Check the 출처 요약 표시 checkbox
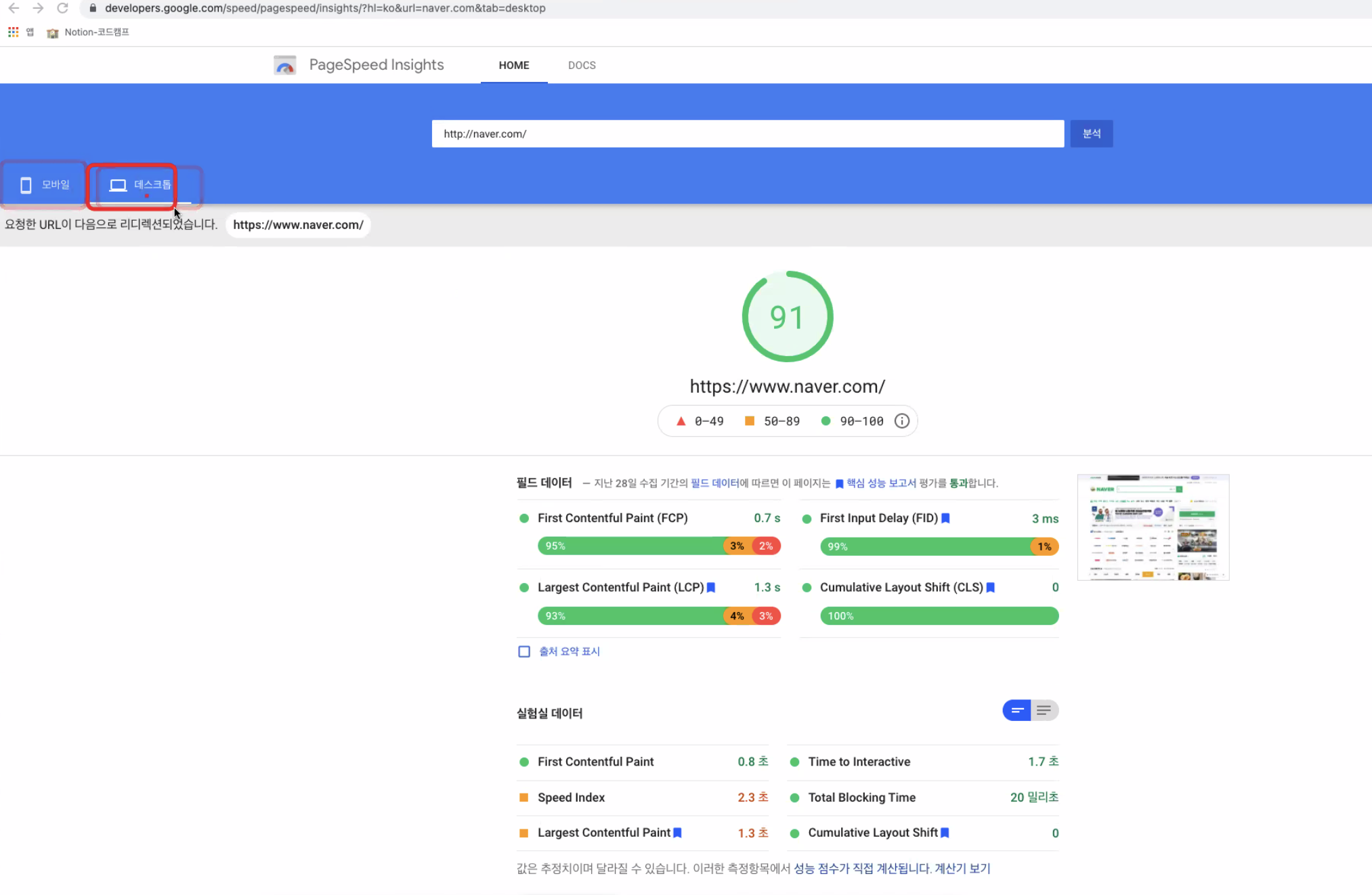This screenshot has width=1372, height=895. (524, 651)
